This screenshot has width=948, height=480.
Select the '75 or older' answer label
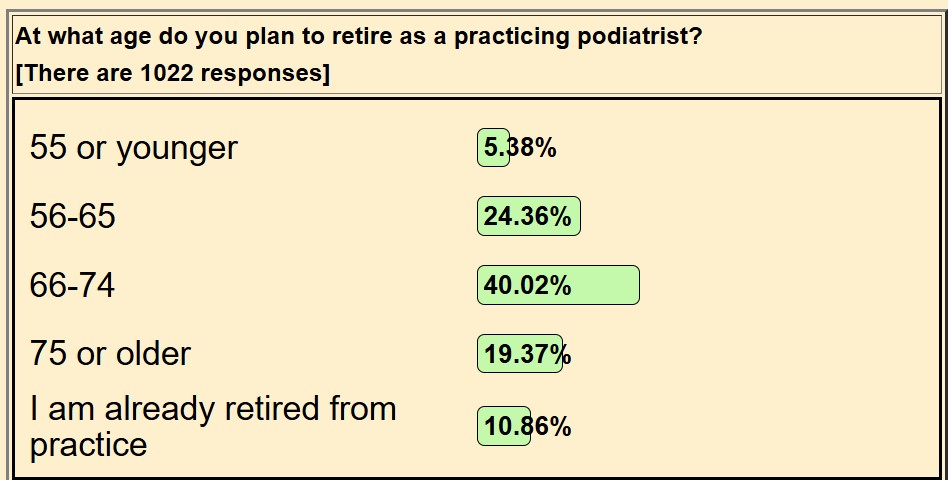[x=110, y=354]
